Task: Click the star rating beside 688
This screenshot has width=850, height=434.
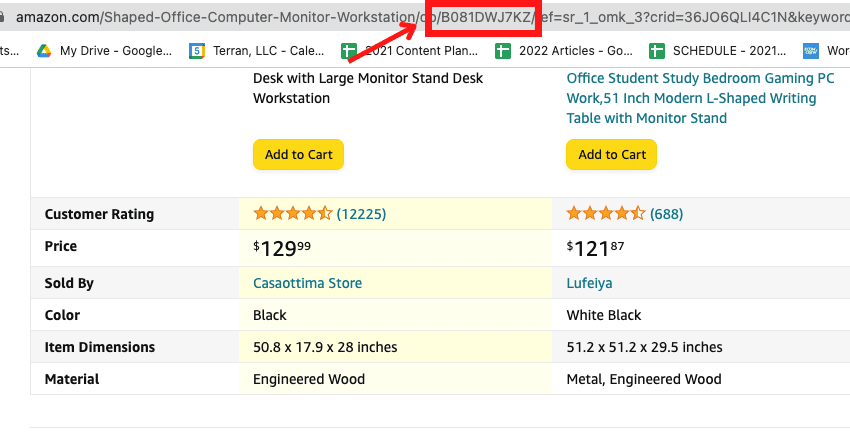Action: 606,213
